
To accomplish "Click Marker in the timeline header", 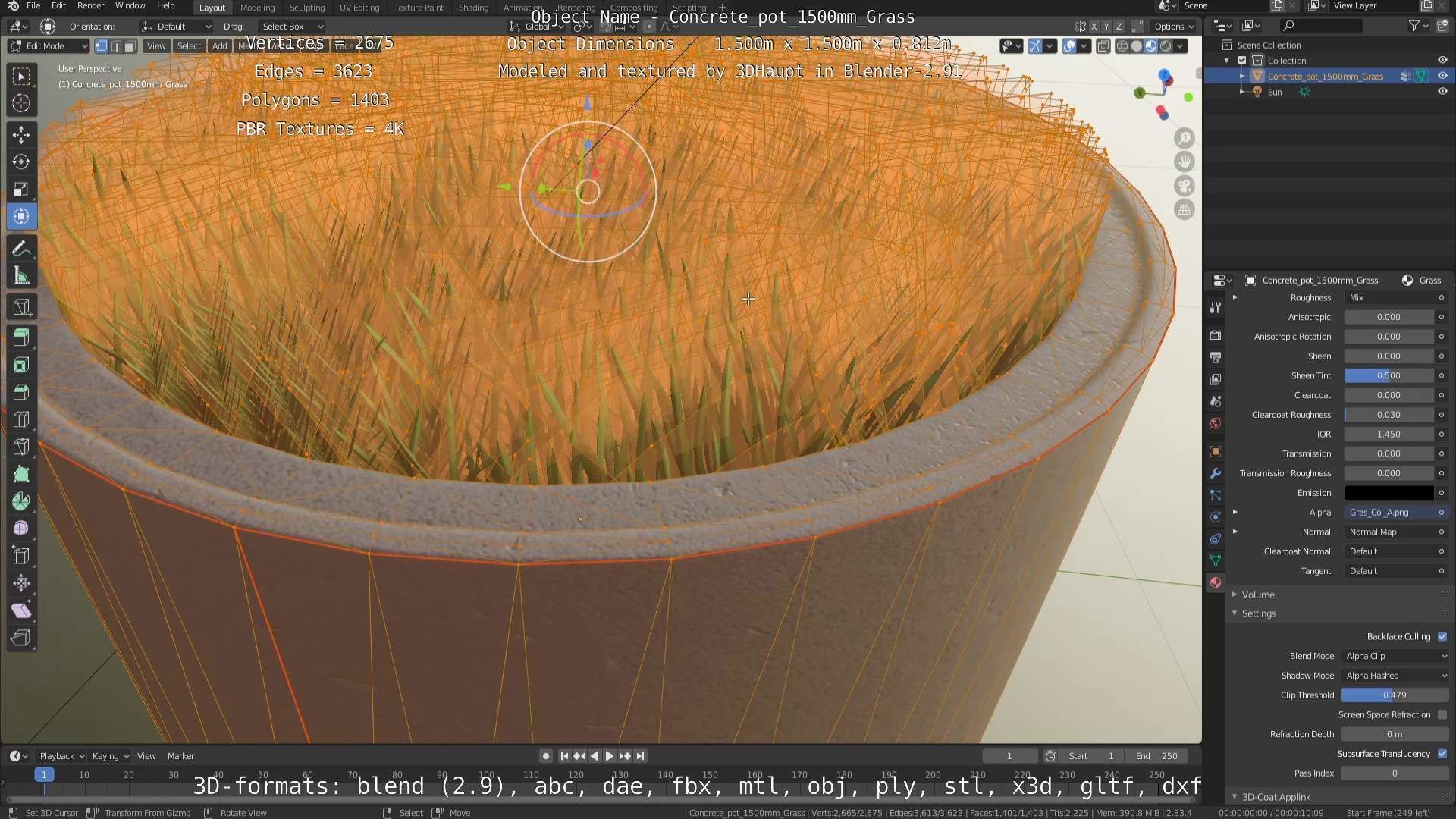I will (x=180, y=756).
